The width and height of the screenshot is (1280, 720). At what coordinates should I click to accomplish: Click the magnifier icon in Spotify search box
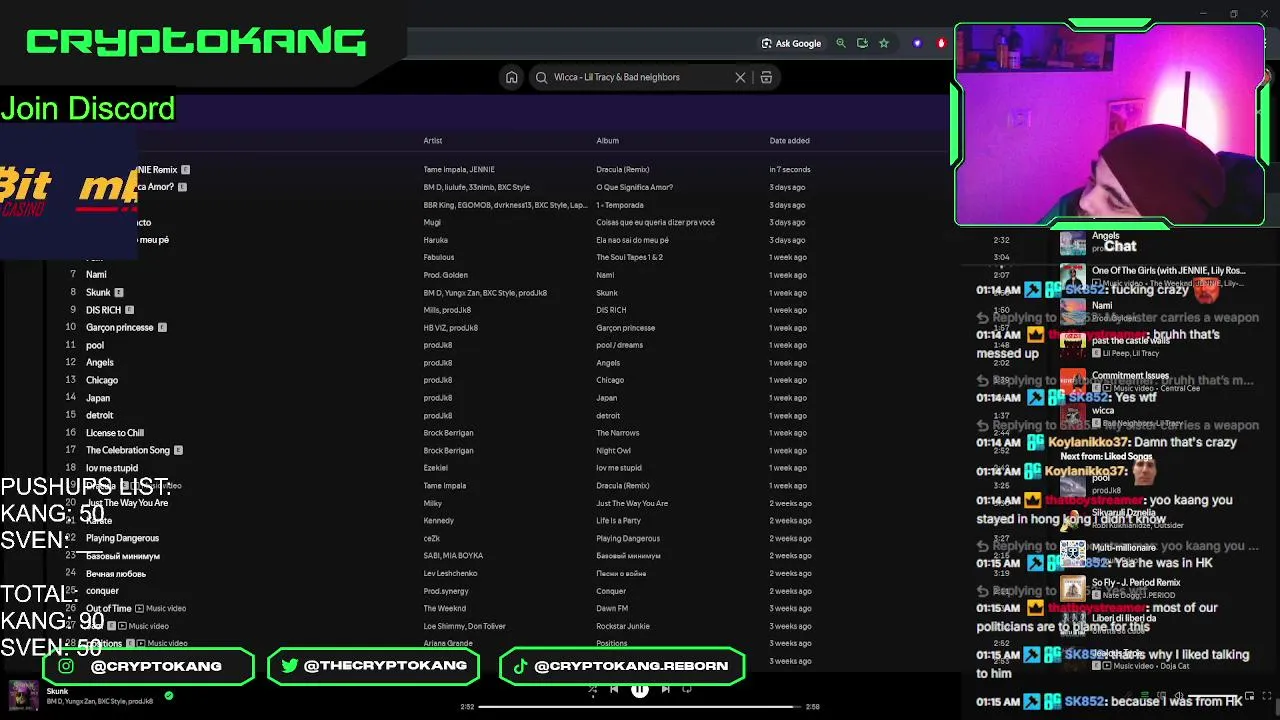541,77
